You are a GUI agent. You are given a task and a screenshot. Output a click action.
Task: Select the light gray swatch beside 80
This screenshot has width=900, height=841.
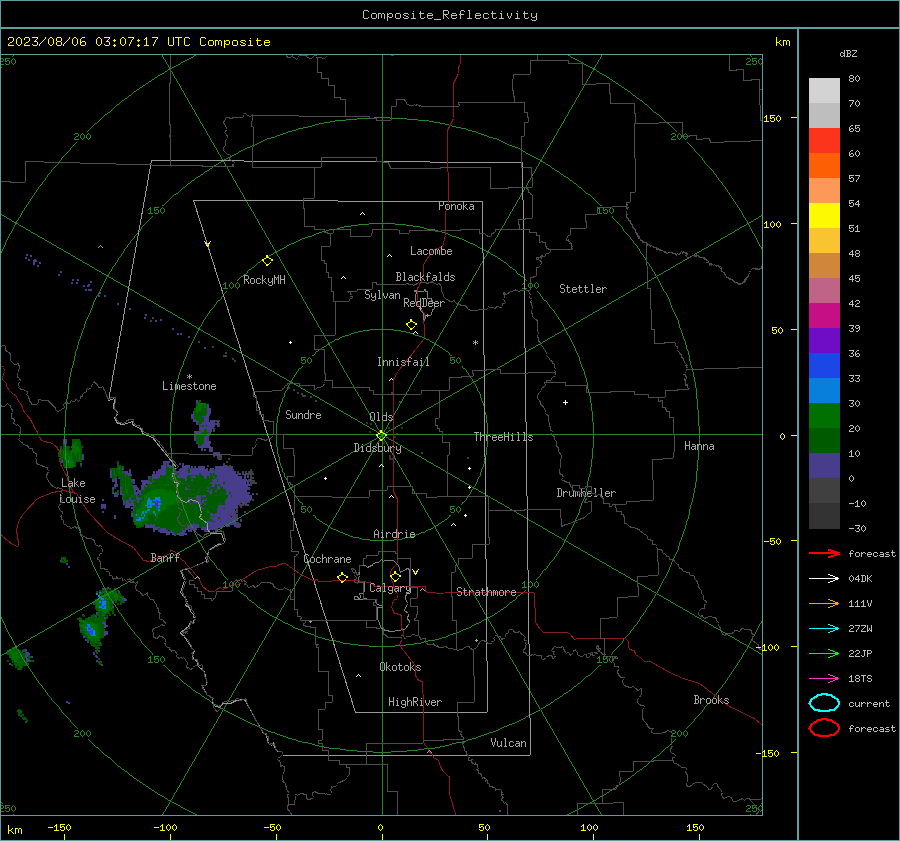click(824, 91)
